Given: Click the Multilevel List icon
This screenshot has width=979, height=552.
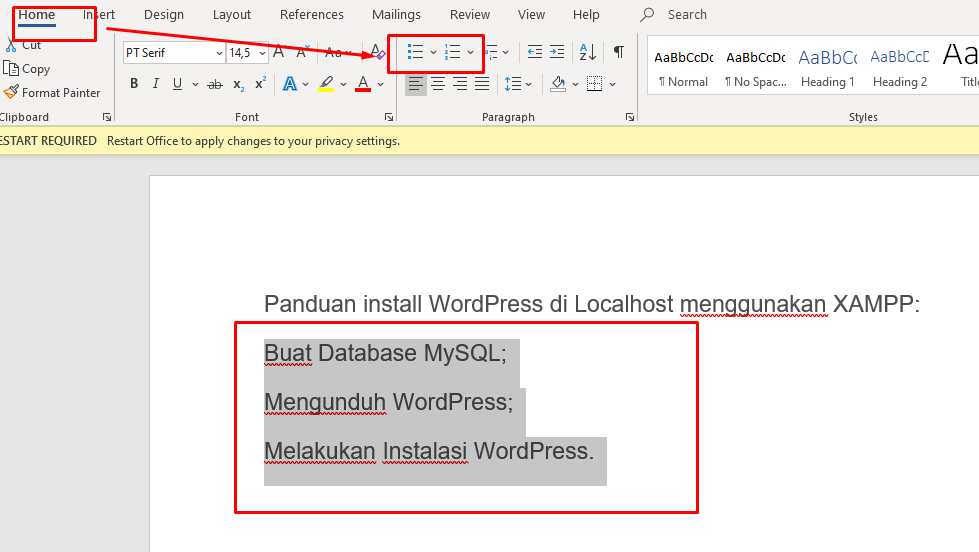Looking at the screenshot, I should coord(491,52).
